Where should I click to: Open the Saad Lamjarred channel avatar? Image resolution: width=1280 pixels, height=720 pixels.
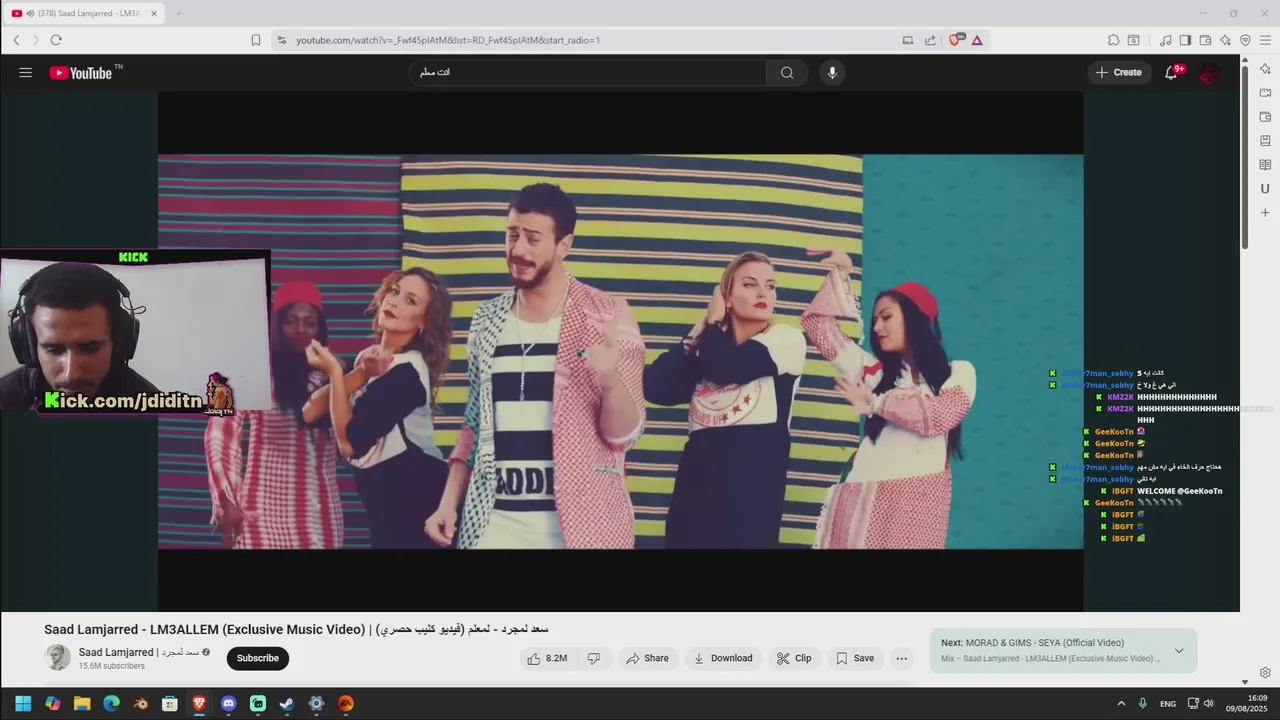58,657
